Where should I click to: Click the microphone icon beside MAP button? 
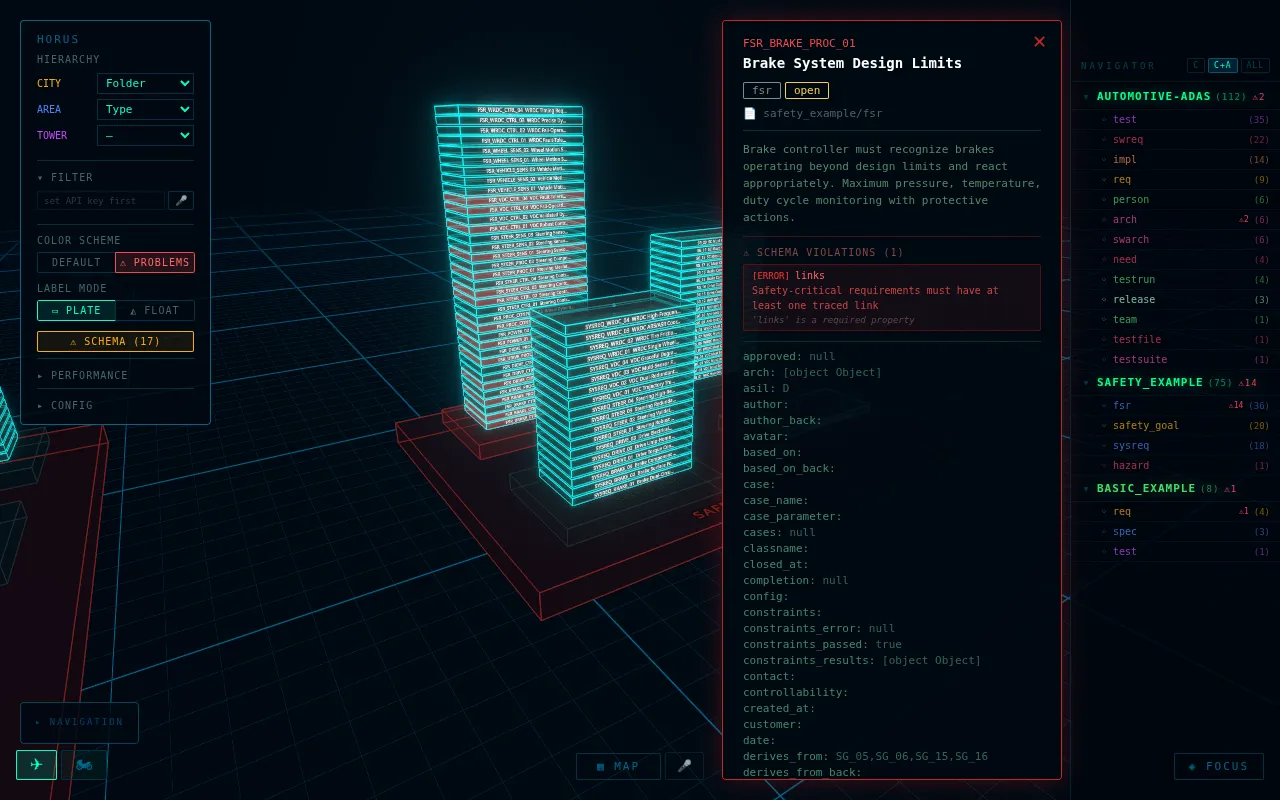tap(684, 766)
